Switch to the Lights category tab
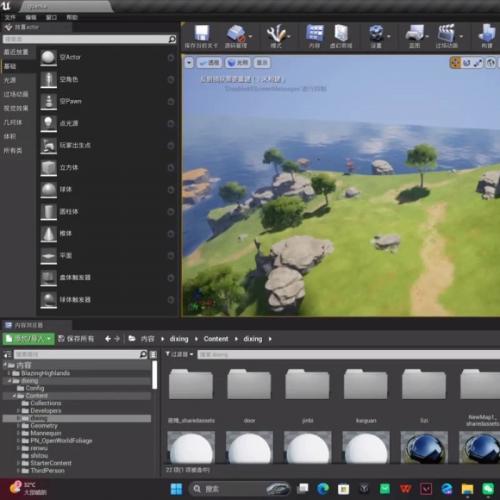500x500 pixels. point(18,80)
